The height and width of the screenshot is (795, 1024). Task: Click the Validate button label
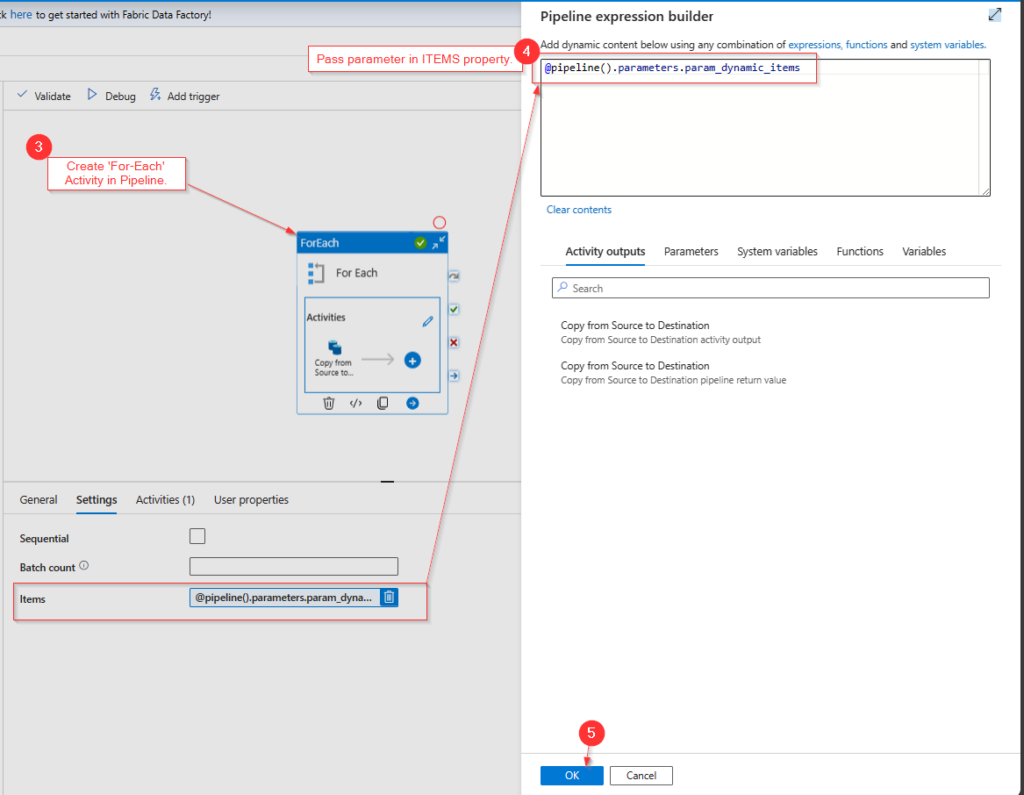52,96
